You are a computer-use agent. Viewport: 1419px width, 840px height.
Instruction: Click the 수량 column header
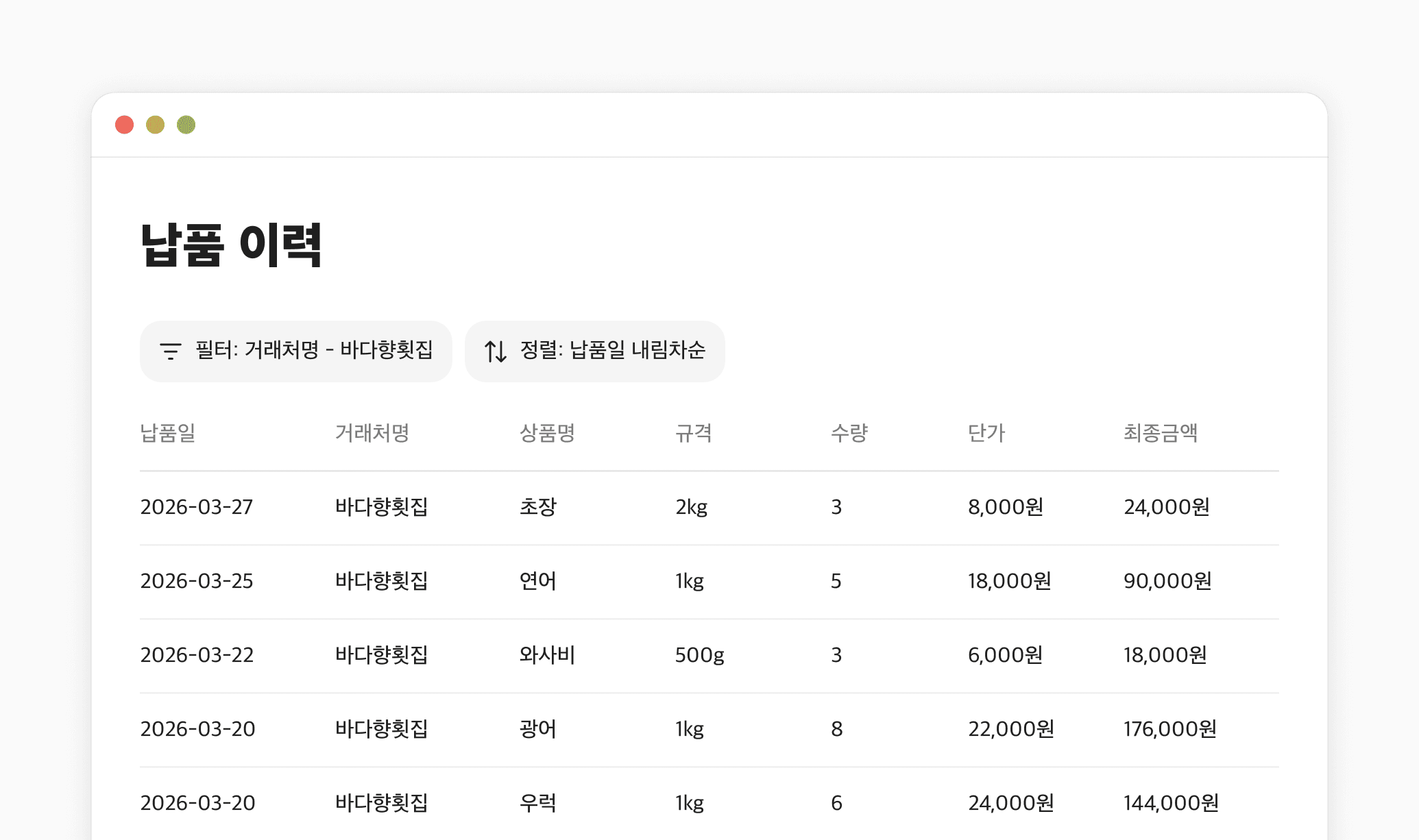tap(849, 433)
